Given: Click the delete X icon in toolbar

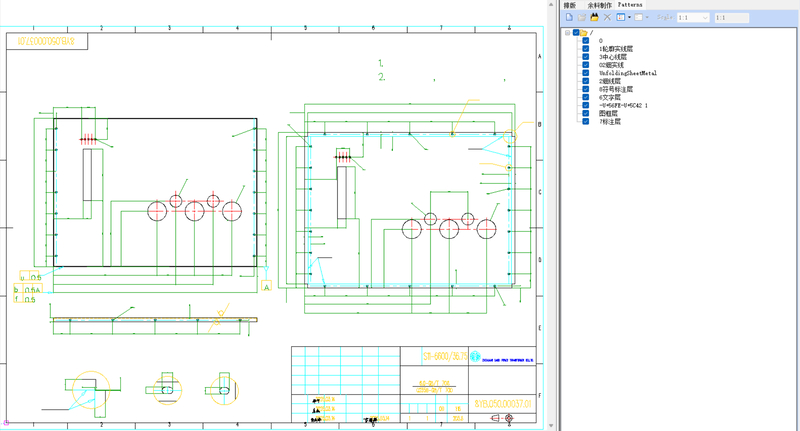Looking at the screenshot, I should click(607, 18).
